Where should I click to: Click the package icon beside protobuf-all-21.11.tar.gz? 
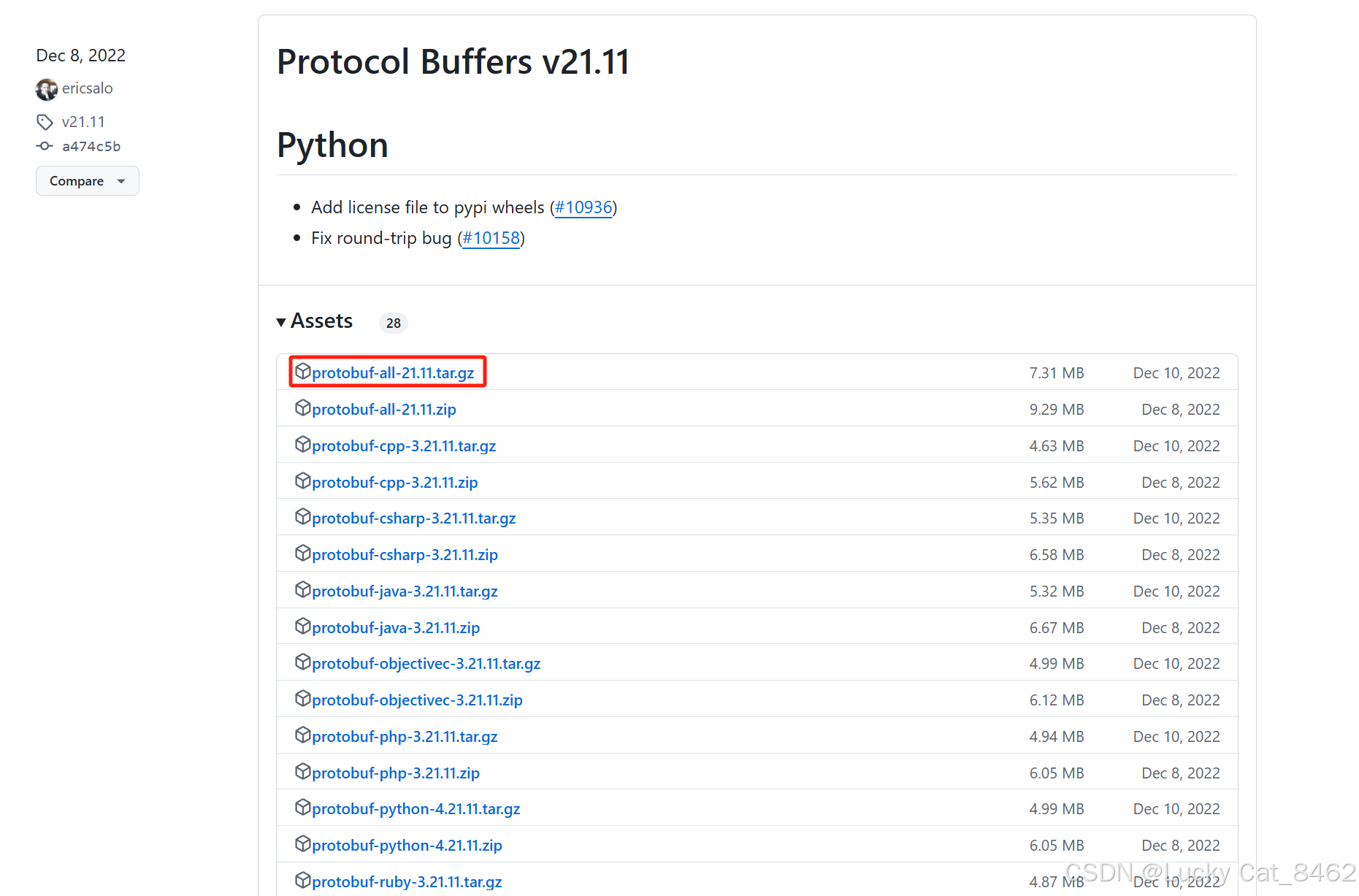click(x=303, y=371)
